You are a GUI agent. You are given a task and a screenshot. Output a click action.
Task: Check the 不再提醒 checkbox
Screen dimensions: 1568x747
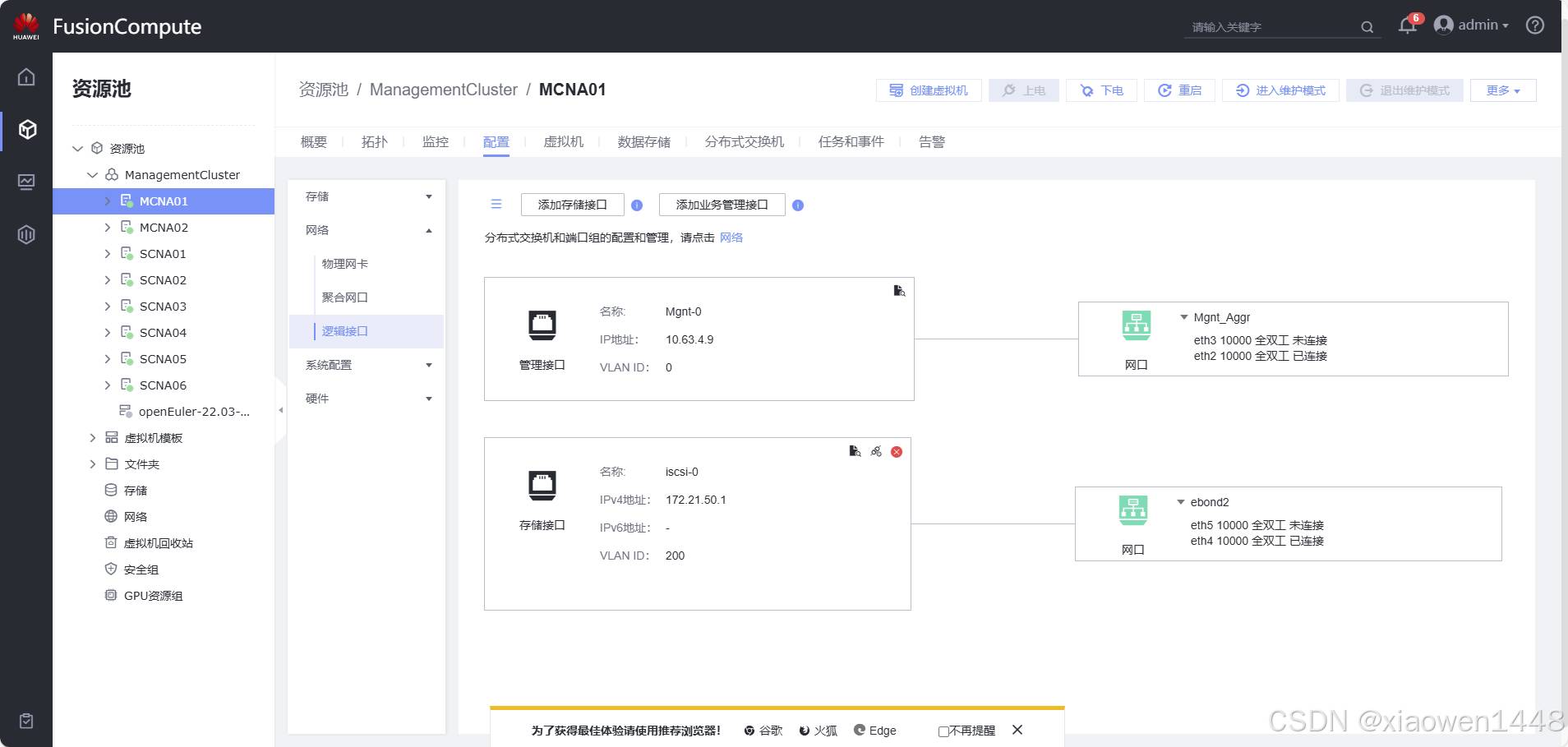[x=943, y=731]
